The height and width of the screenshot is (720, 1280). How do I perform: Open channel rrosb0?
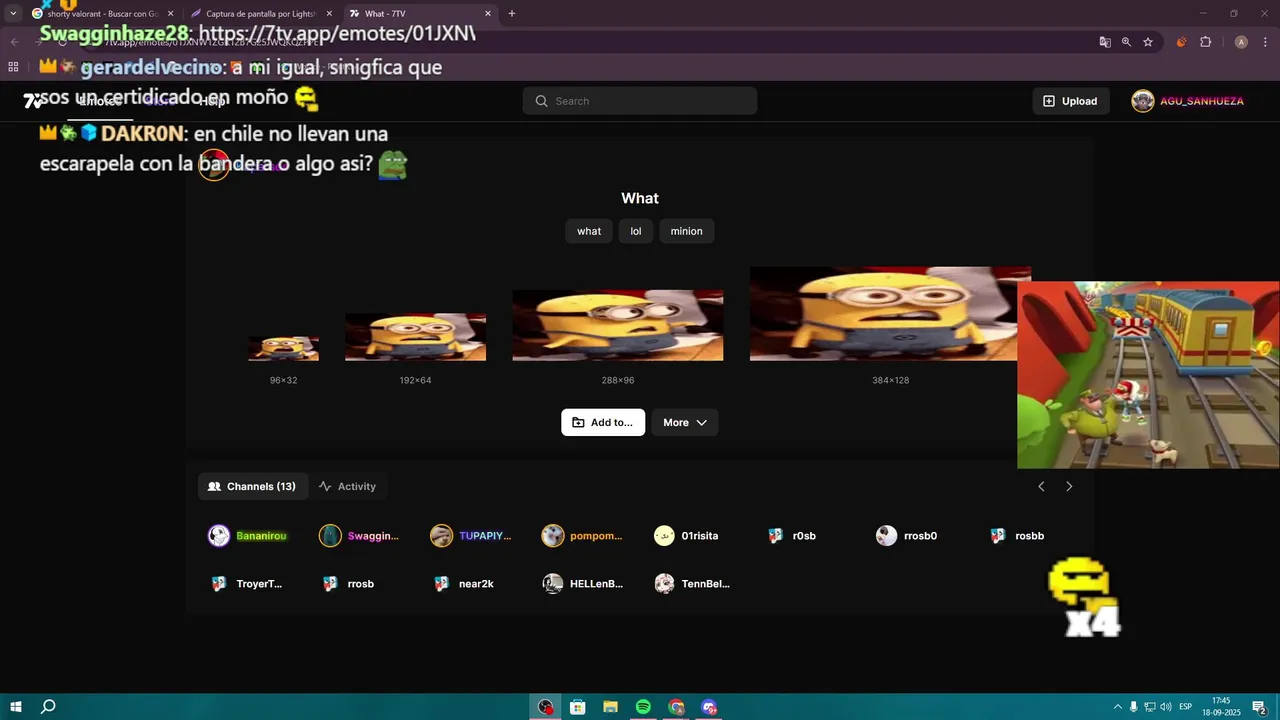pos(907,536)
